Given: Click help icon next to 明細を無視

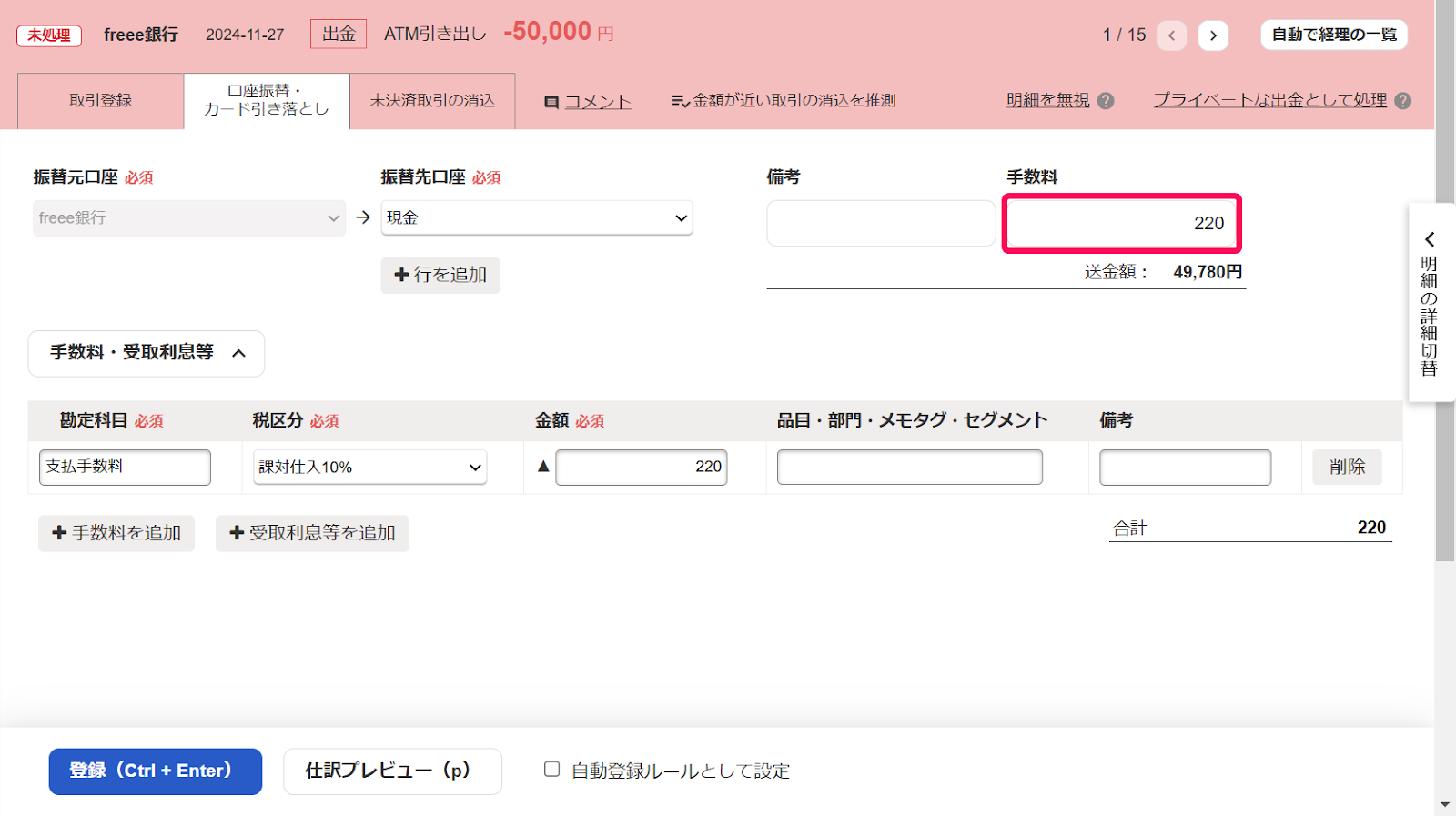Looking at the screenshot, I should click(1106, 101).
